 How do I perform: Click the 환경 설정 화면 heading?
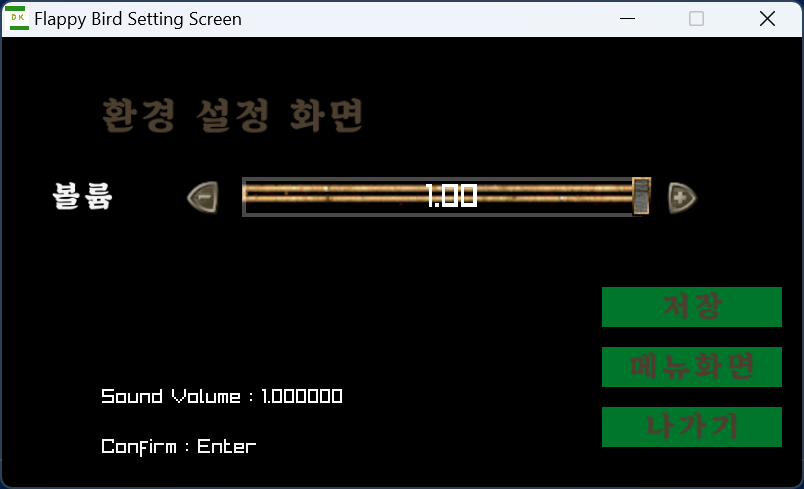(x=232, y=115)
